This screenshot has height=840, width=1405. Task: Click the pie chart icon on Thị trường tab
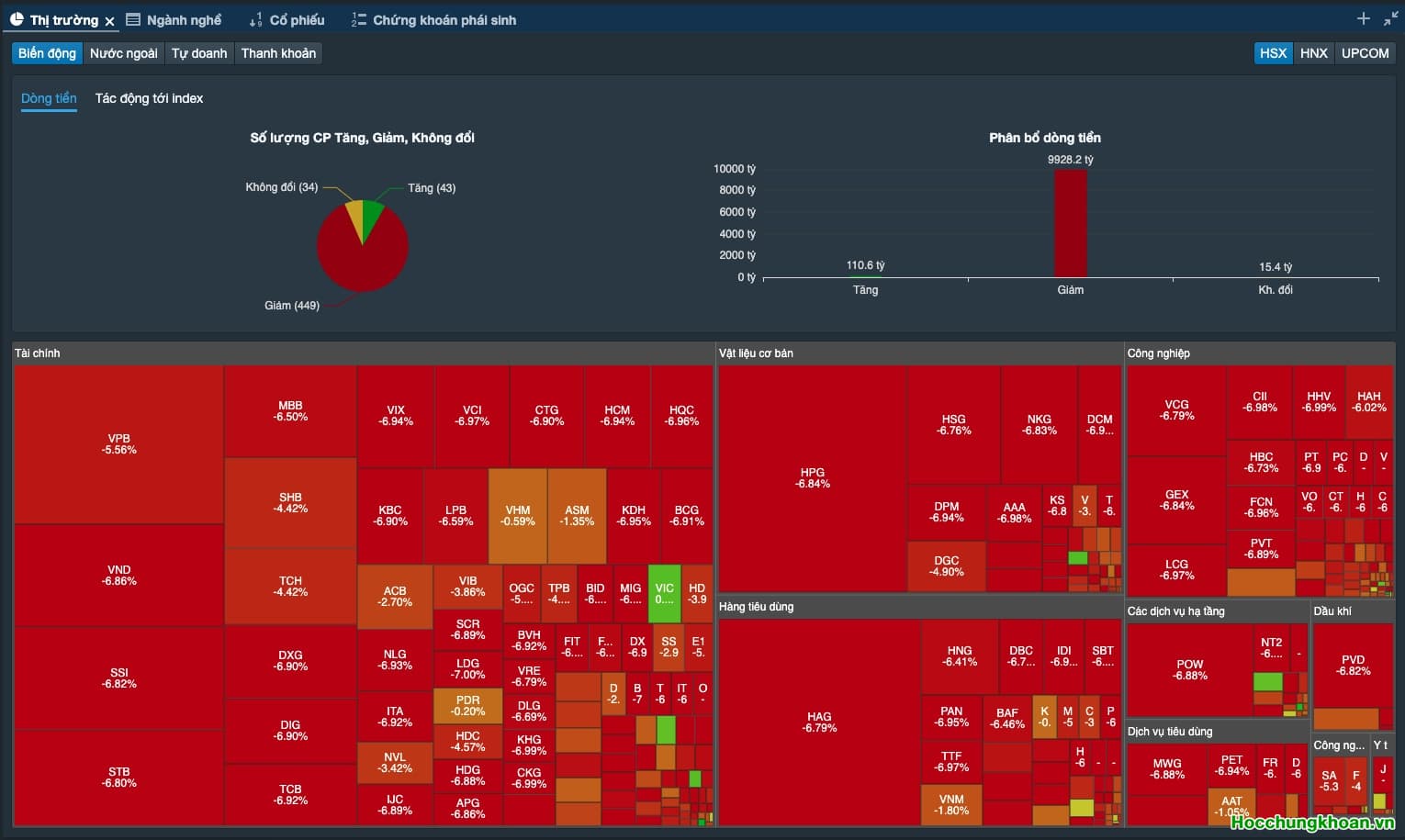point(17,19)
